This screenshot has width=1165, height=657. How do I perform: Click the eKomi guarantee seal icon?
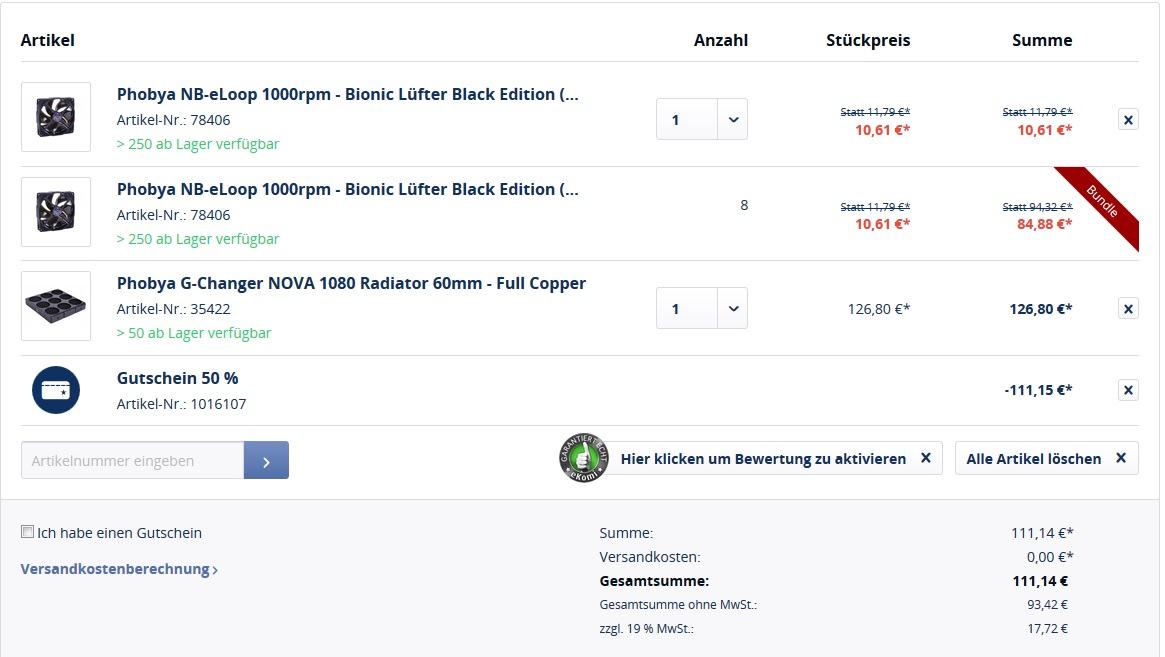point(583,459)
